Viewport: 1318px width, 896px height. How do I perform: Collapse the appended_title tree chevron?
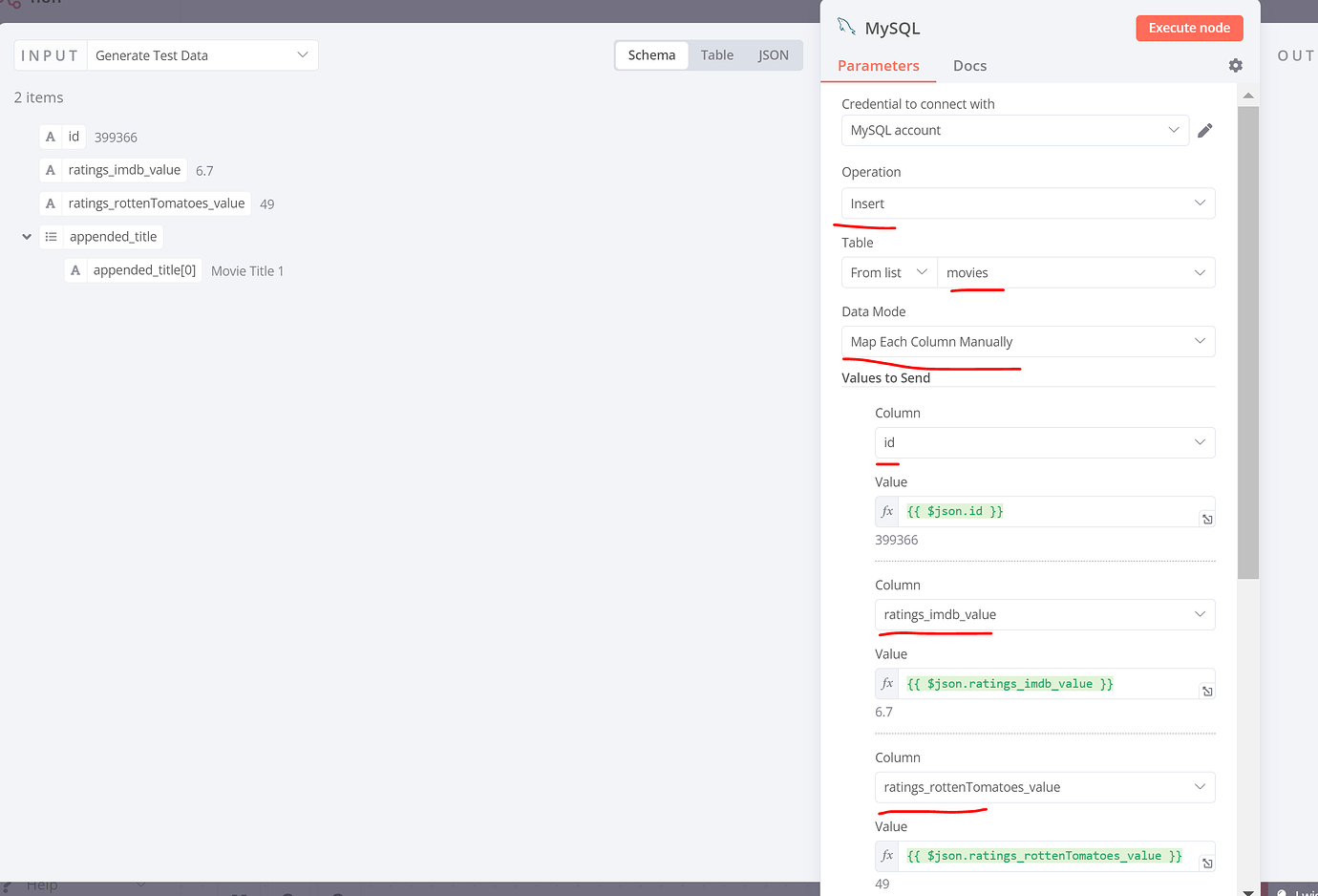tap(27, 237)
